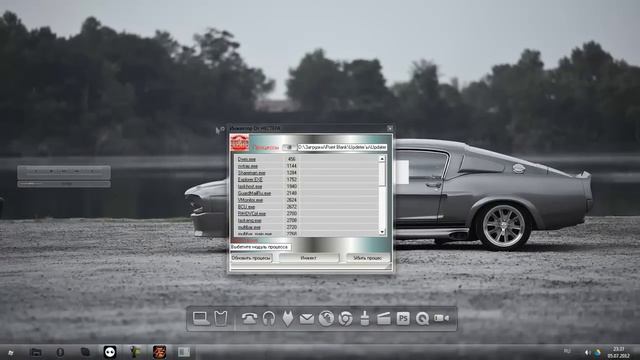Viewport: 640px width, 360px height.
Task: Select the process with PID 2720
Action: 307,227
